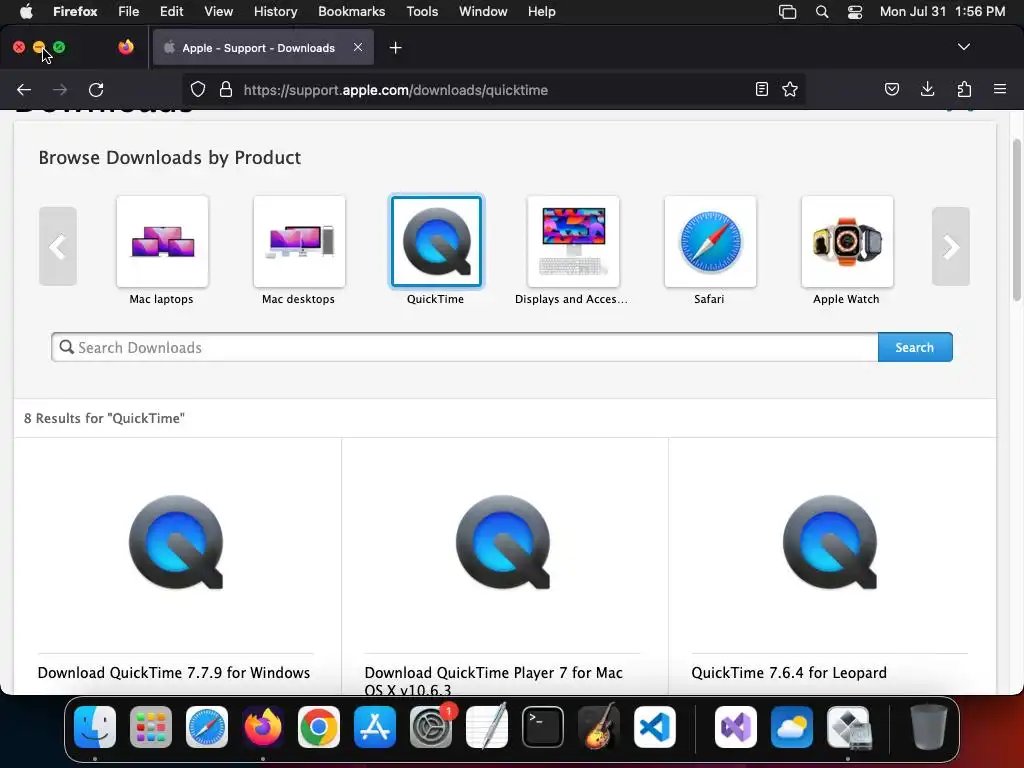The width and height of the screenshot is (1024, 768).
Task: Open TextEdit from the Dock
Action: 487,727
